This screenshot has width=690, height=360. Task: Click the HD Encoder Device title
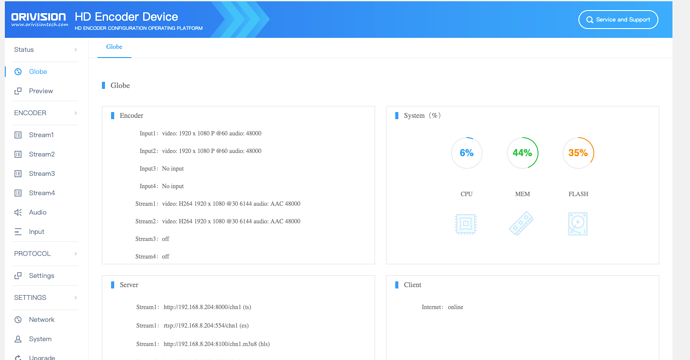pyautogui.click(x=126, y=17)
